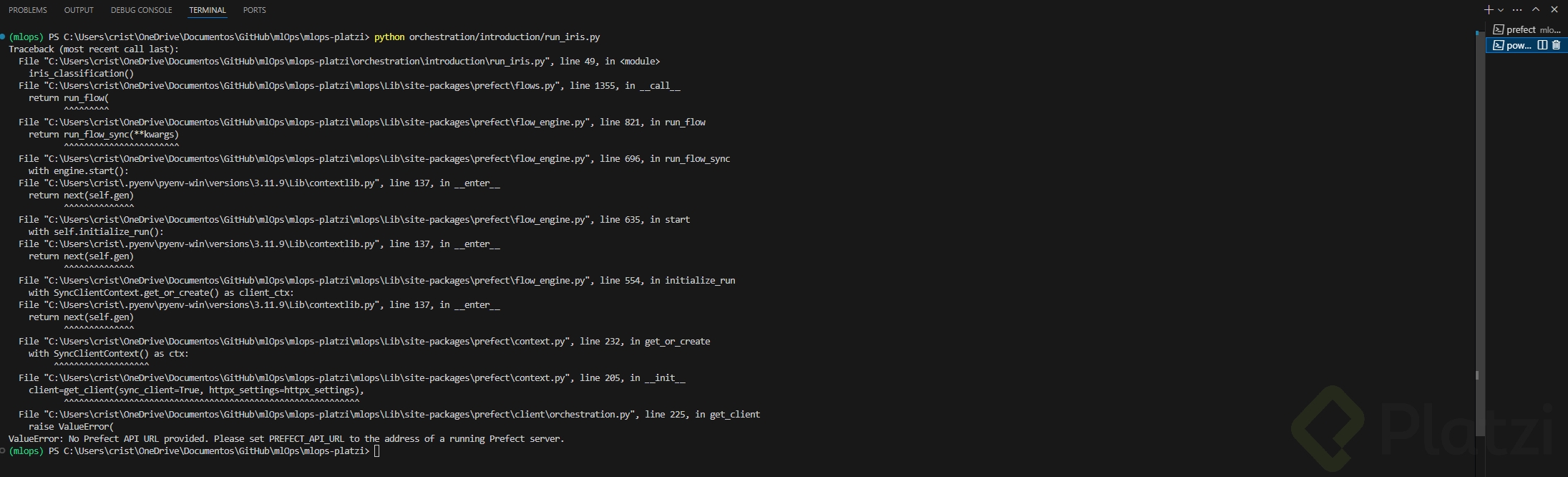The height and width of the screenshot is (477, 1568).
Task: Open the panel's more actions ellipsis menu
Action: (x=1517, y=10)
